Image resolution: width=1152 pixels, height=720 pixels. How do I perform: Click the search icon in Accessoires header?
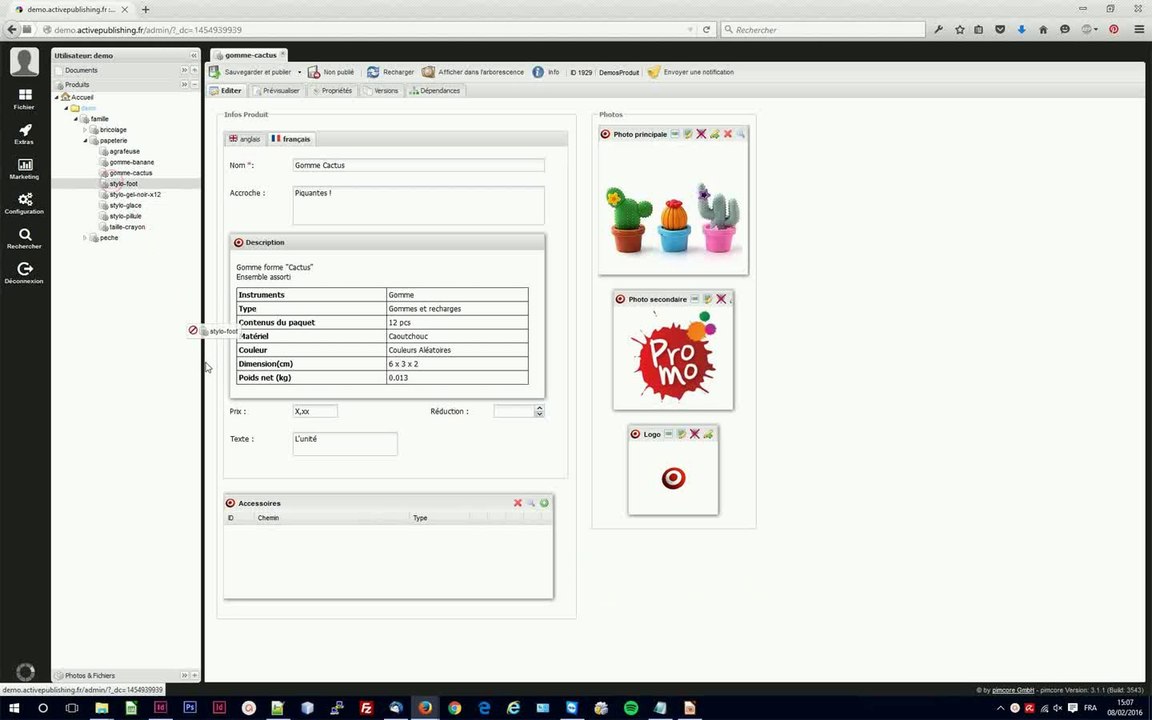[530, 503]
